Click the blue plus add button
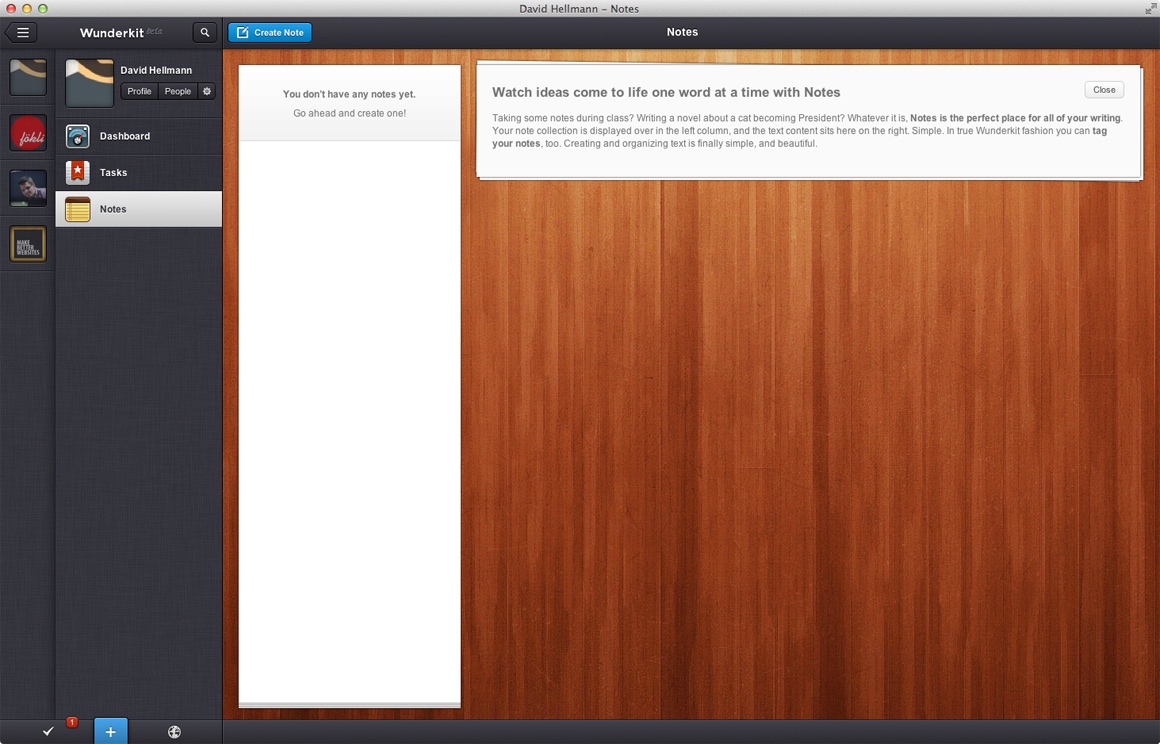Screen dimensions: 1160x744 pyautogui.click(x=110, y=731)
